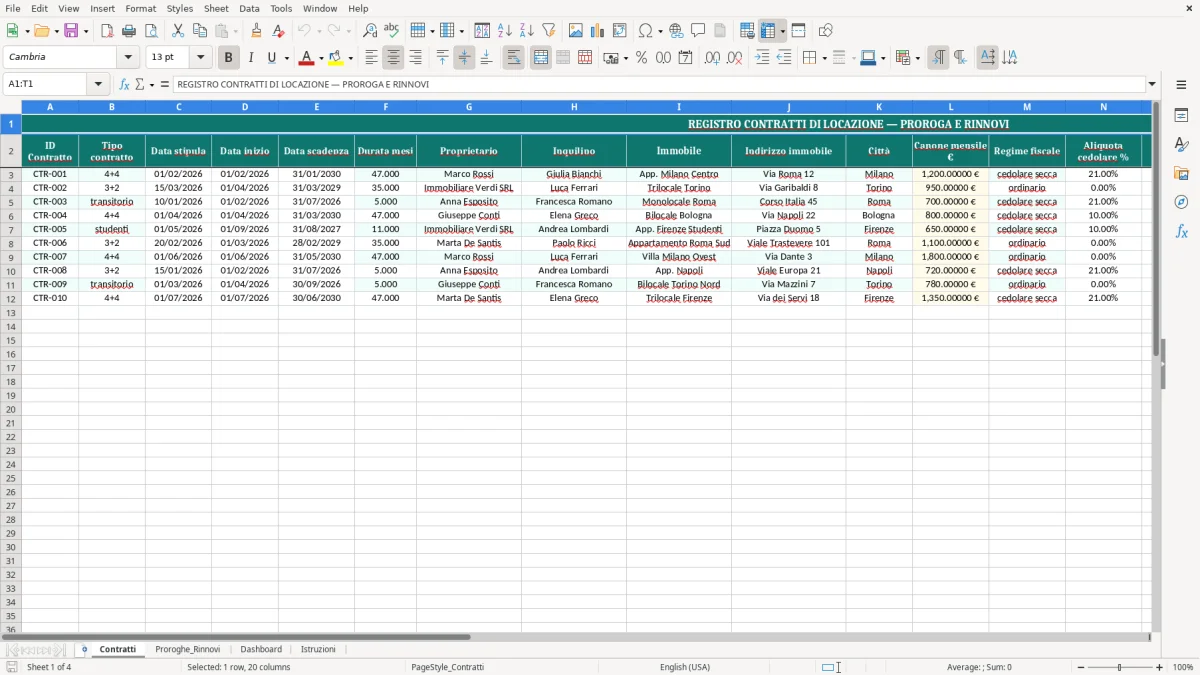Click the zoom in plus button
1200x675 pixels.
pyautogui.click(x=1160, y=667)
